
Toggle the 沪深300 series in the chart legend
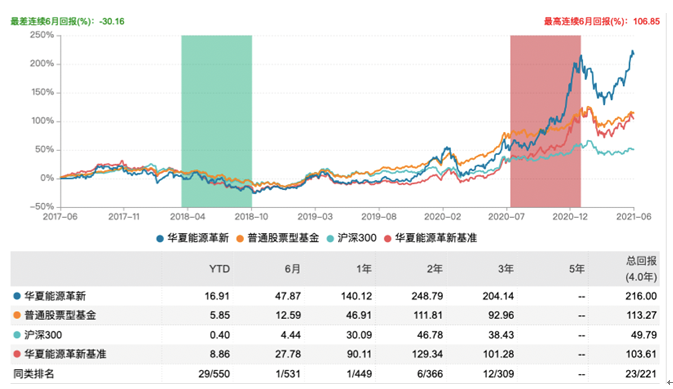click(x=352, y=238)
